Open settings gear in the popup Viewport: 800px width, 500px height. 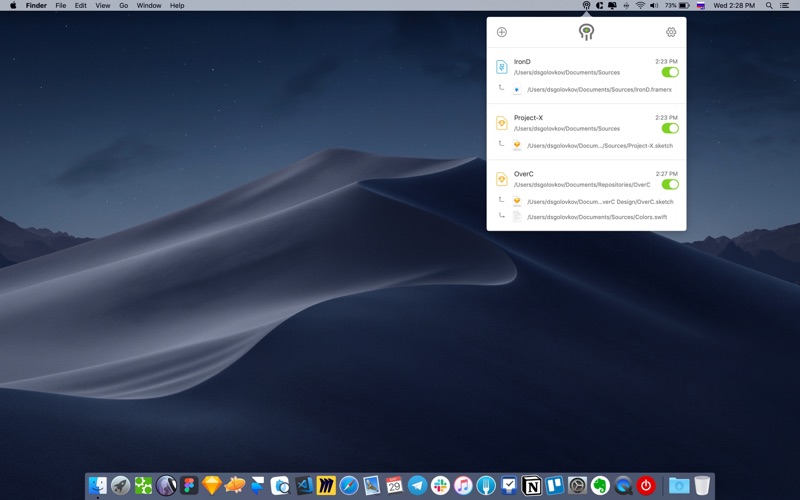pyautogui.click(x=671, y=32)
